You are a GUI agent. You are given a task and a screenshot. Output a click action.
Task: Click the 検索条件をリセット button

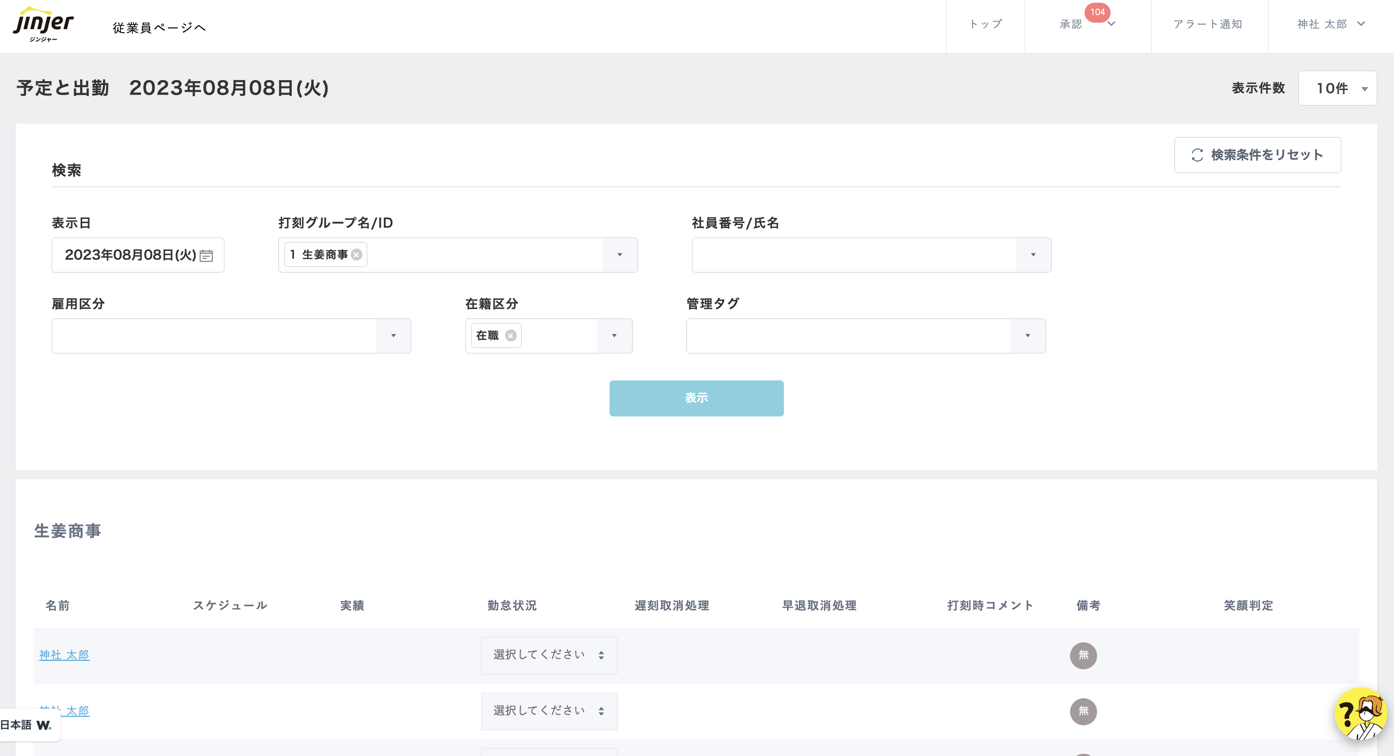pos(1257,155)
